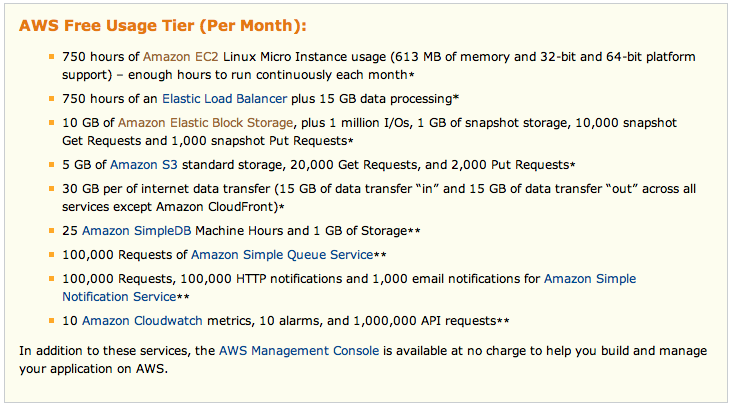Click the orange bullet beside the EC2 item
The image size is (732, 407).
tap(51, 57)
